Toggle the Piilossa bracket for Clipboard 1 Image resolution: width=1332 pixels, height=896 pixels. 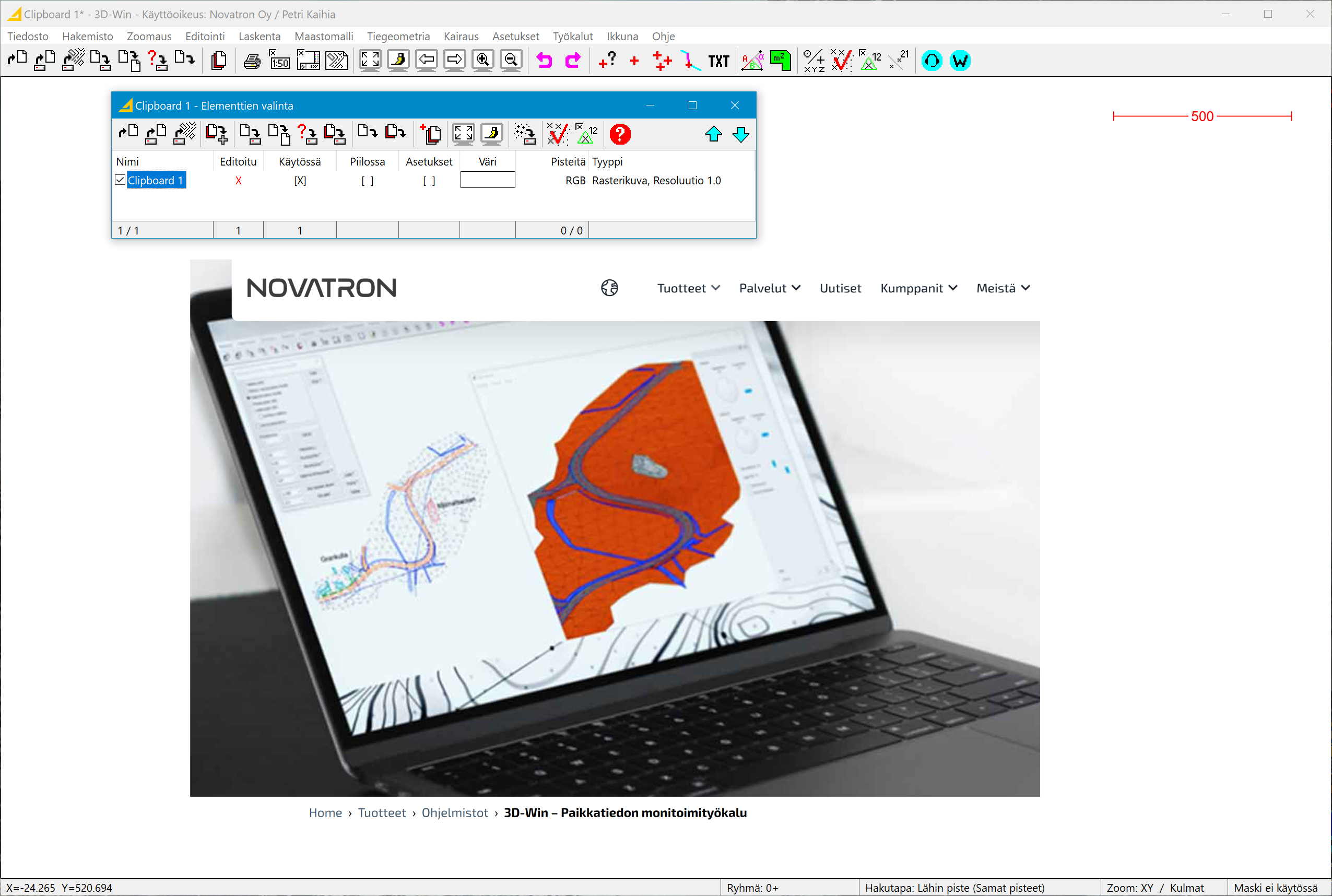pos(368,181)
